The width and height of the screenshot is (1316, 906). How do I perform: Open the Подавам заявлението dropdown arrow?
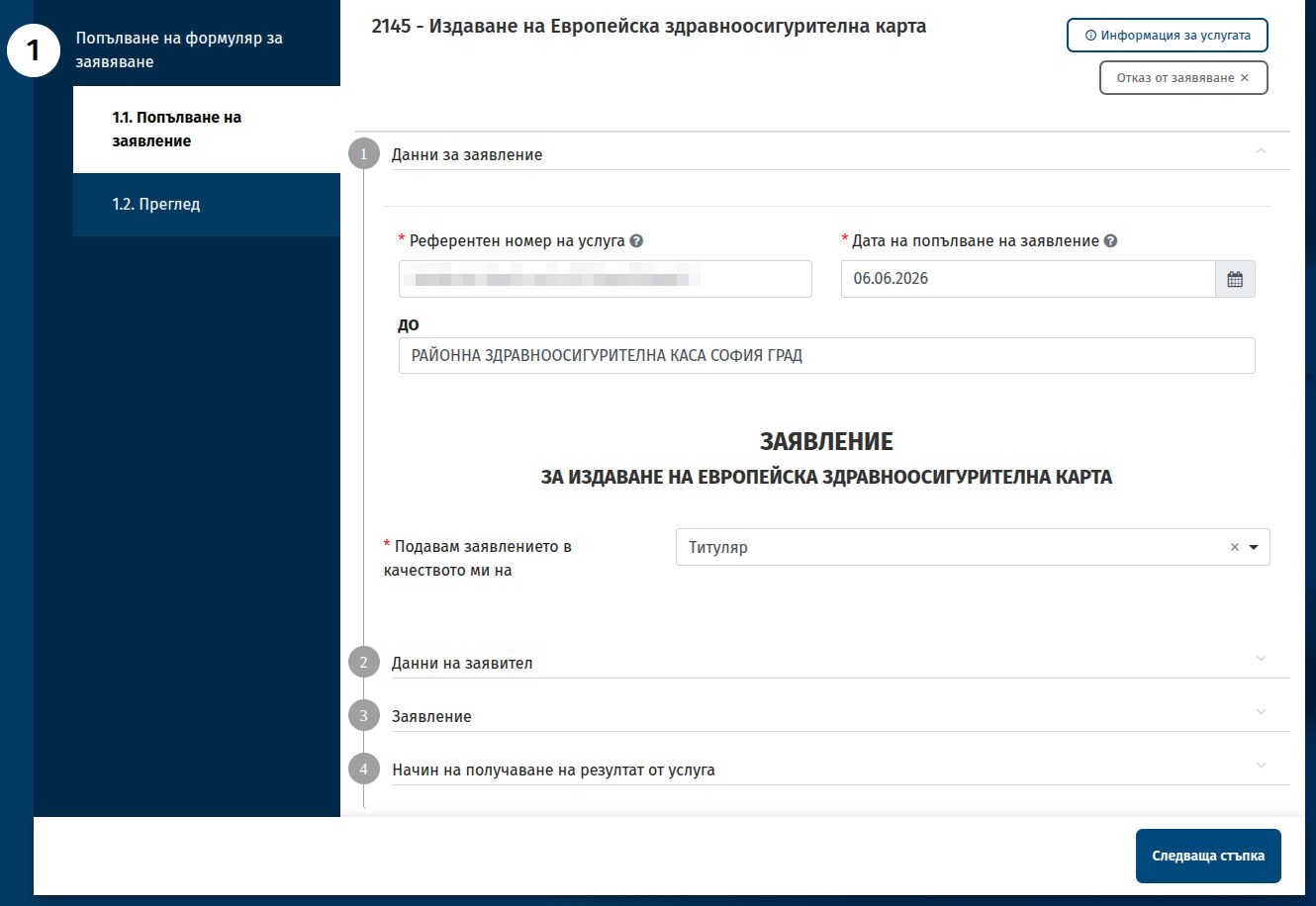coord(1255,547)
